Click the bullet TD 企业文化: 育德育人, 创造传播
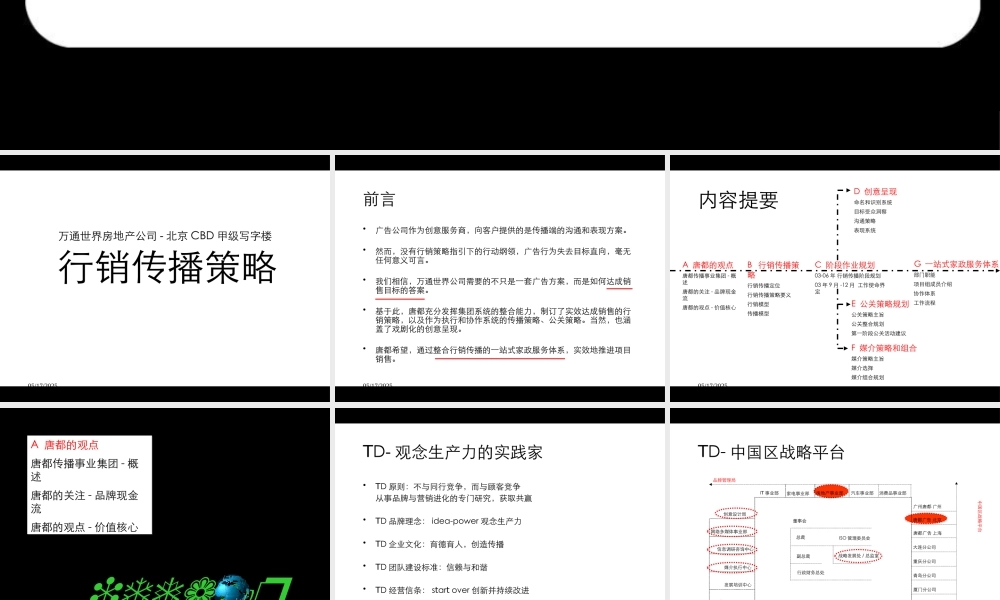The width and height of the screenshot is (1000, 600). pos(439,544)
